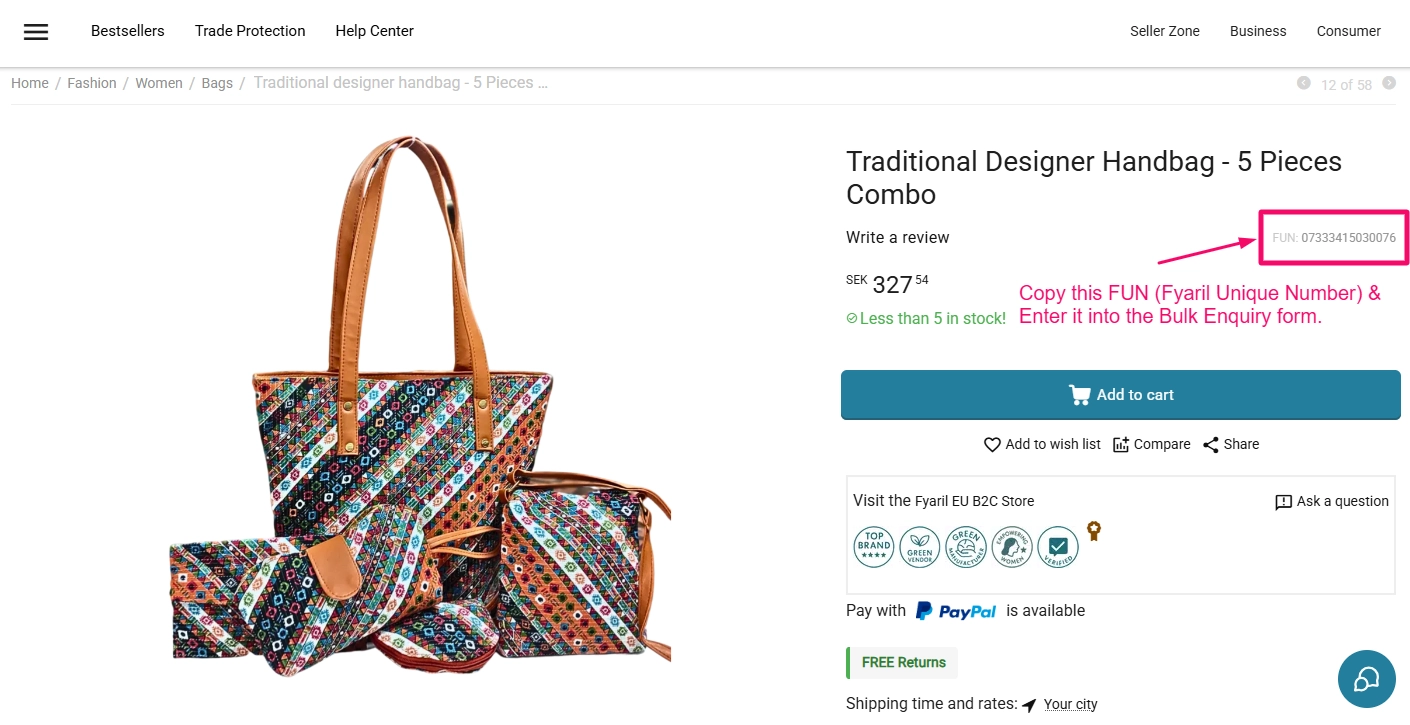
Task: Add the handbag to cart
Action: (1120, 395)
